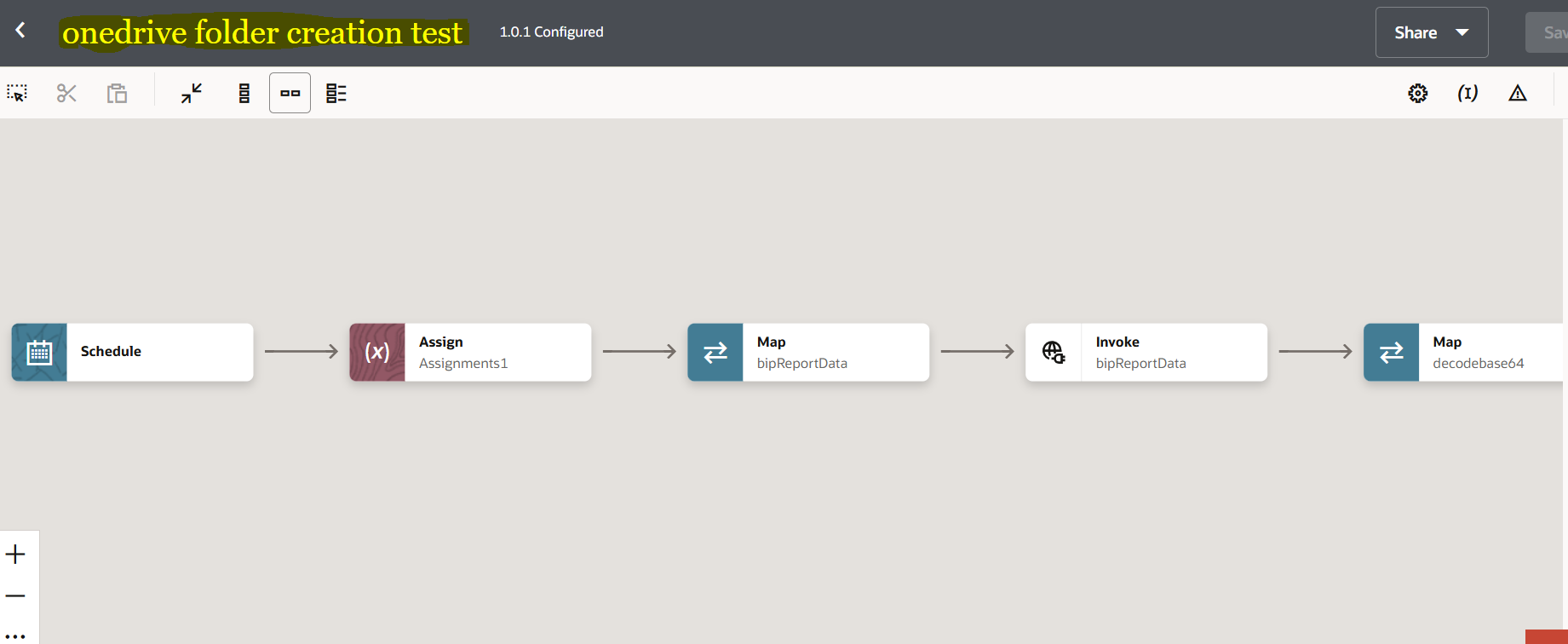Click the cut scissors icon
The image size is (1568, 644).
click(66, 93)
